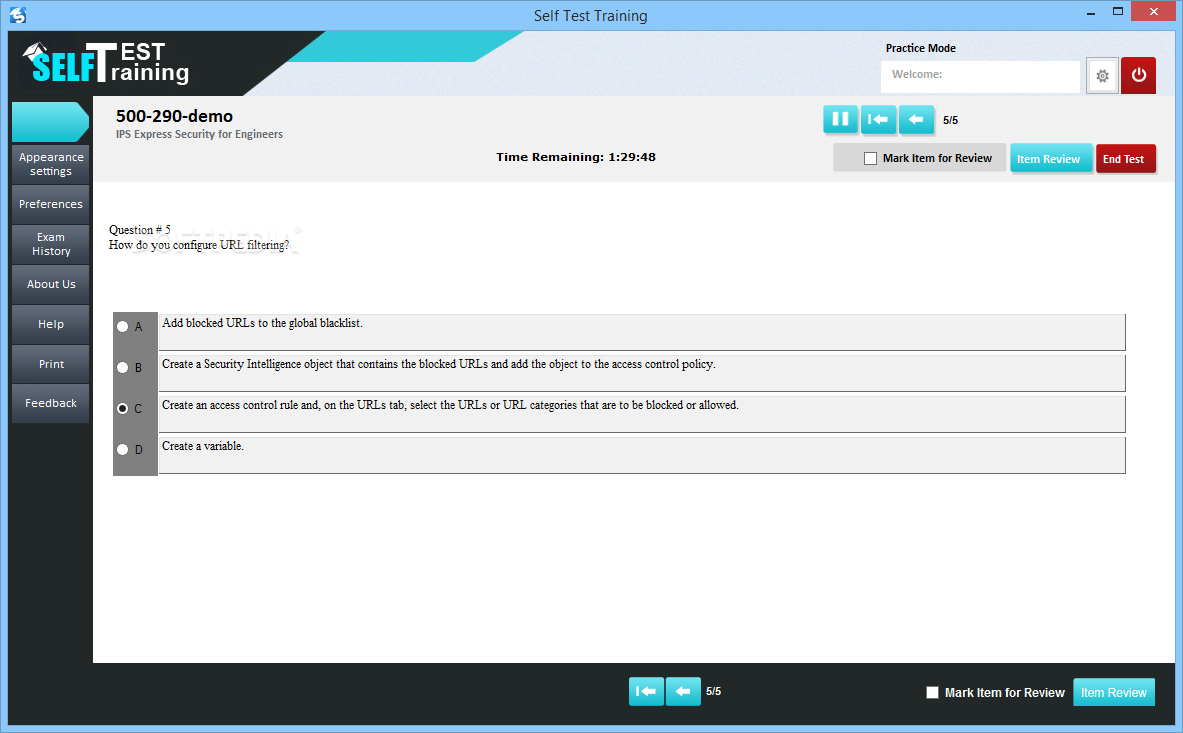
Task: Minimize the Self Test Training window
Action: click(1091, 13)
